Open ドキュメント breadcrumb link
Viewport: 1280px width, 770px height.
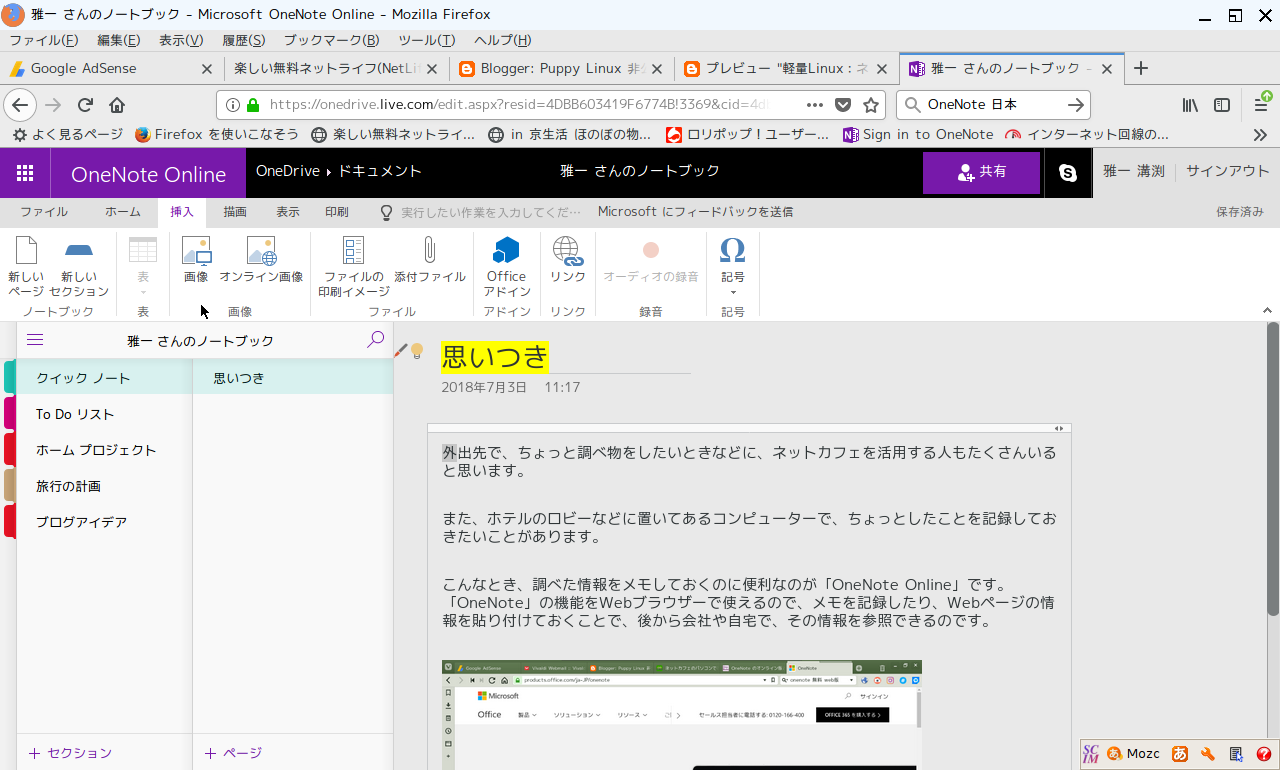[379, 171]
